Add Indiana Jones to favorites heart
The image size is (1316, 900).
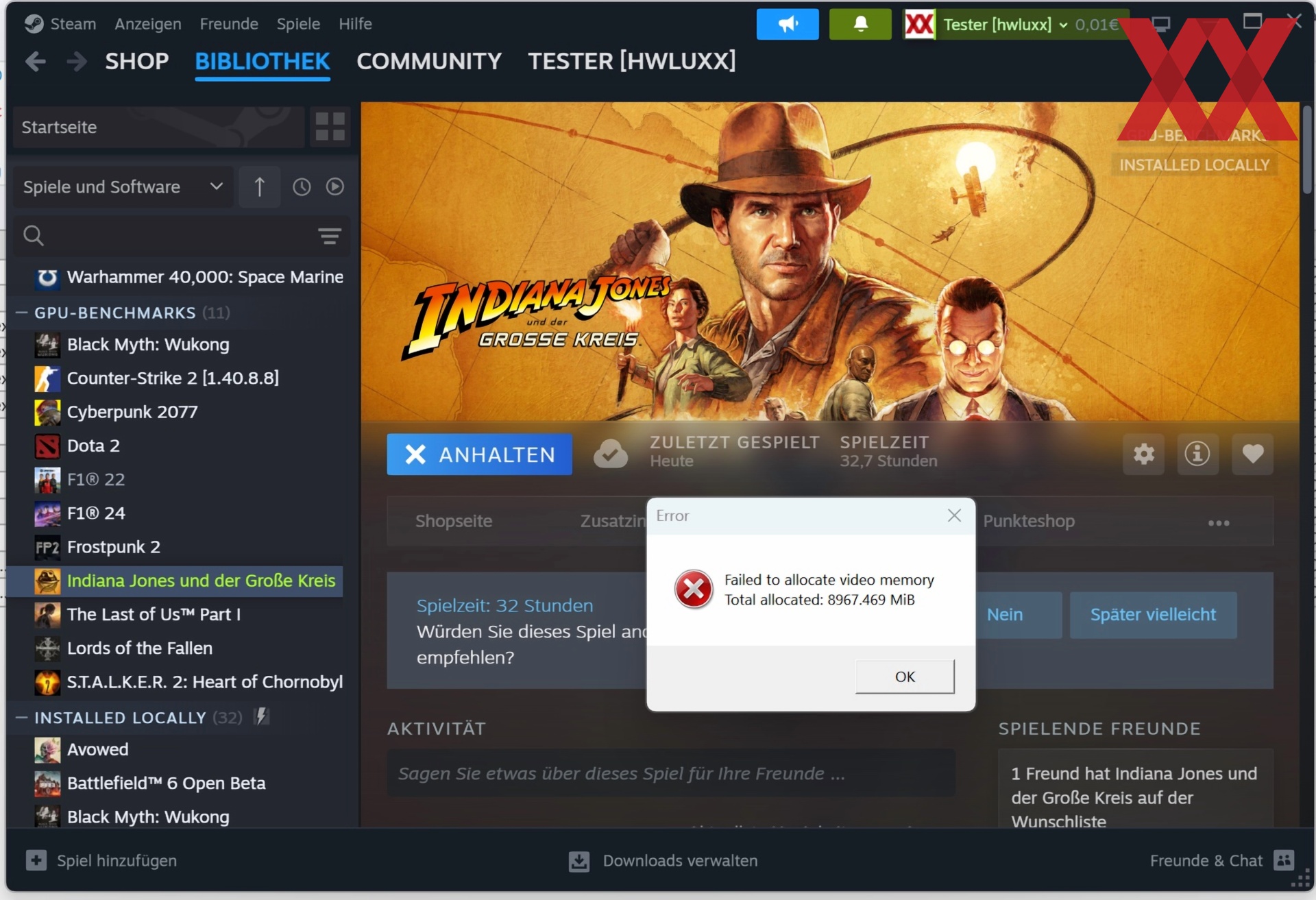(x=1252, y=454)
